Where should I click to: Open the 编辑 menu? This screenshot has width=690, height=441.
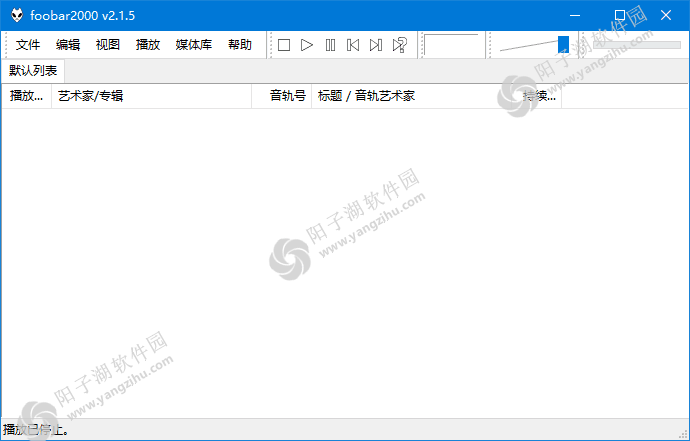point(68,45)
